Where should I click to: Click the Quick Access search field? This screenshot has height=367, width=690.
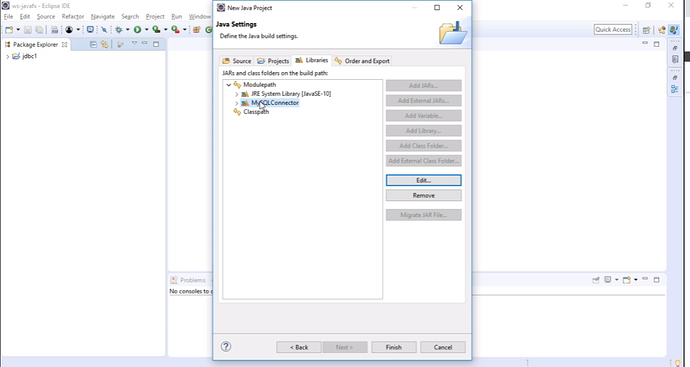click(613, 29)
